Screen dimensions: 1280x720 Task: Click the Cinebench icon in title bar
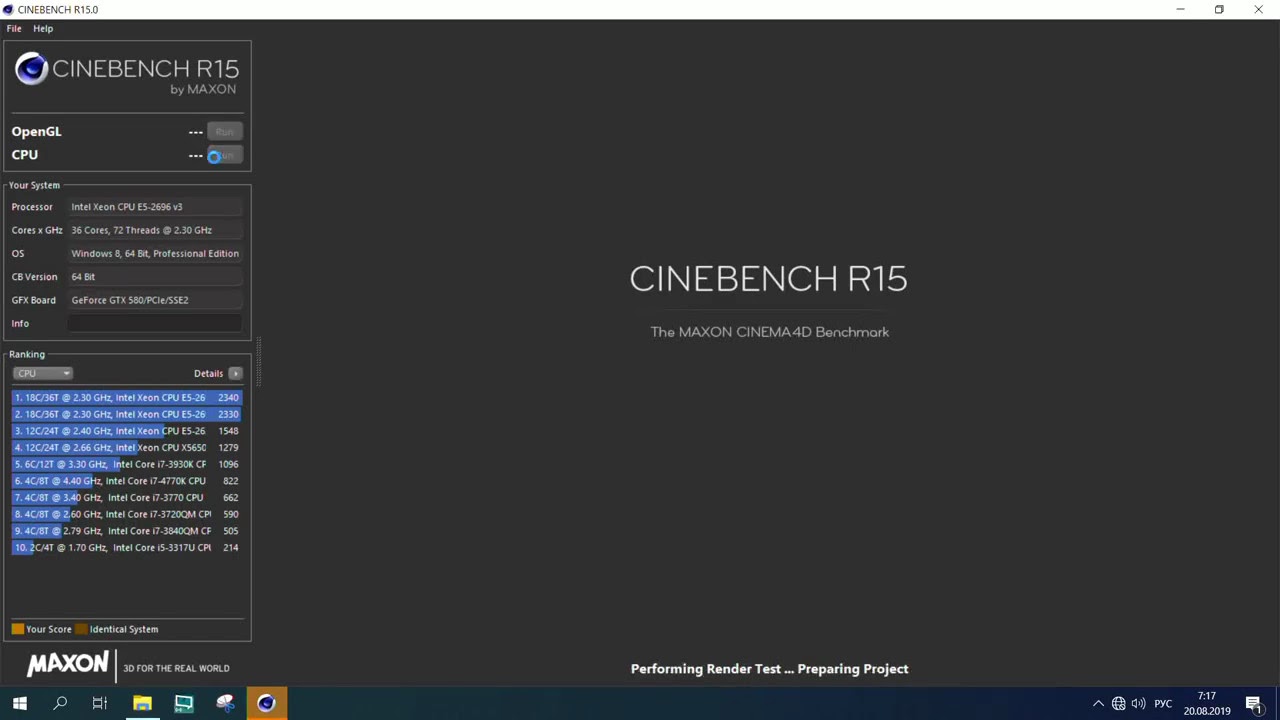coord(8,9)
